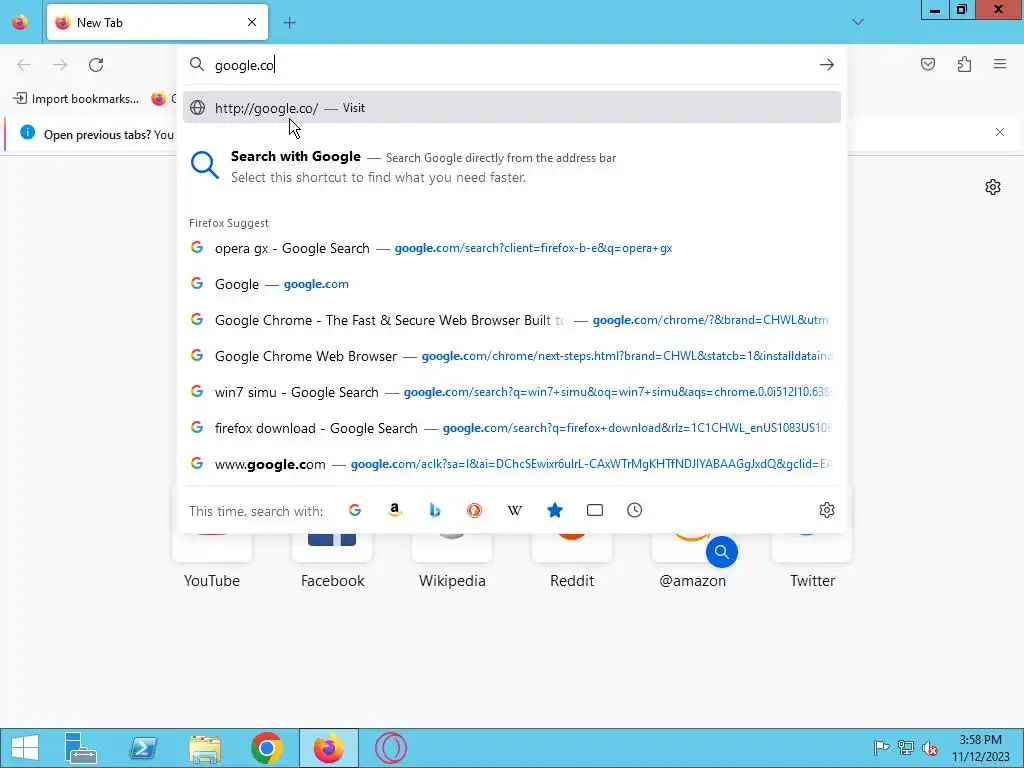
Task: Open the Twitter shortcut
Action: point(812,562)
